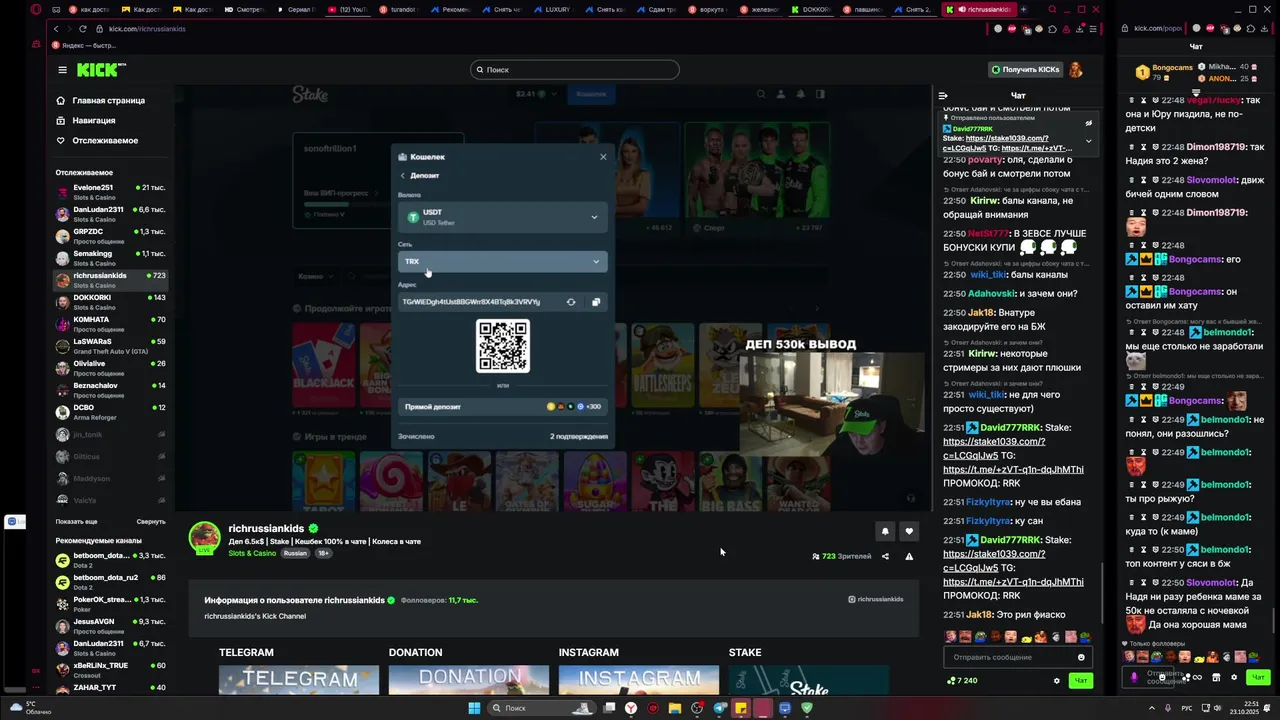Open DOKKORKI channel from sidebar
This screenshot has width=1280, height=720.
[x=110, y=301]
